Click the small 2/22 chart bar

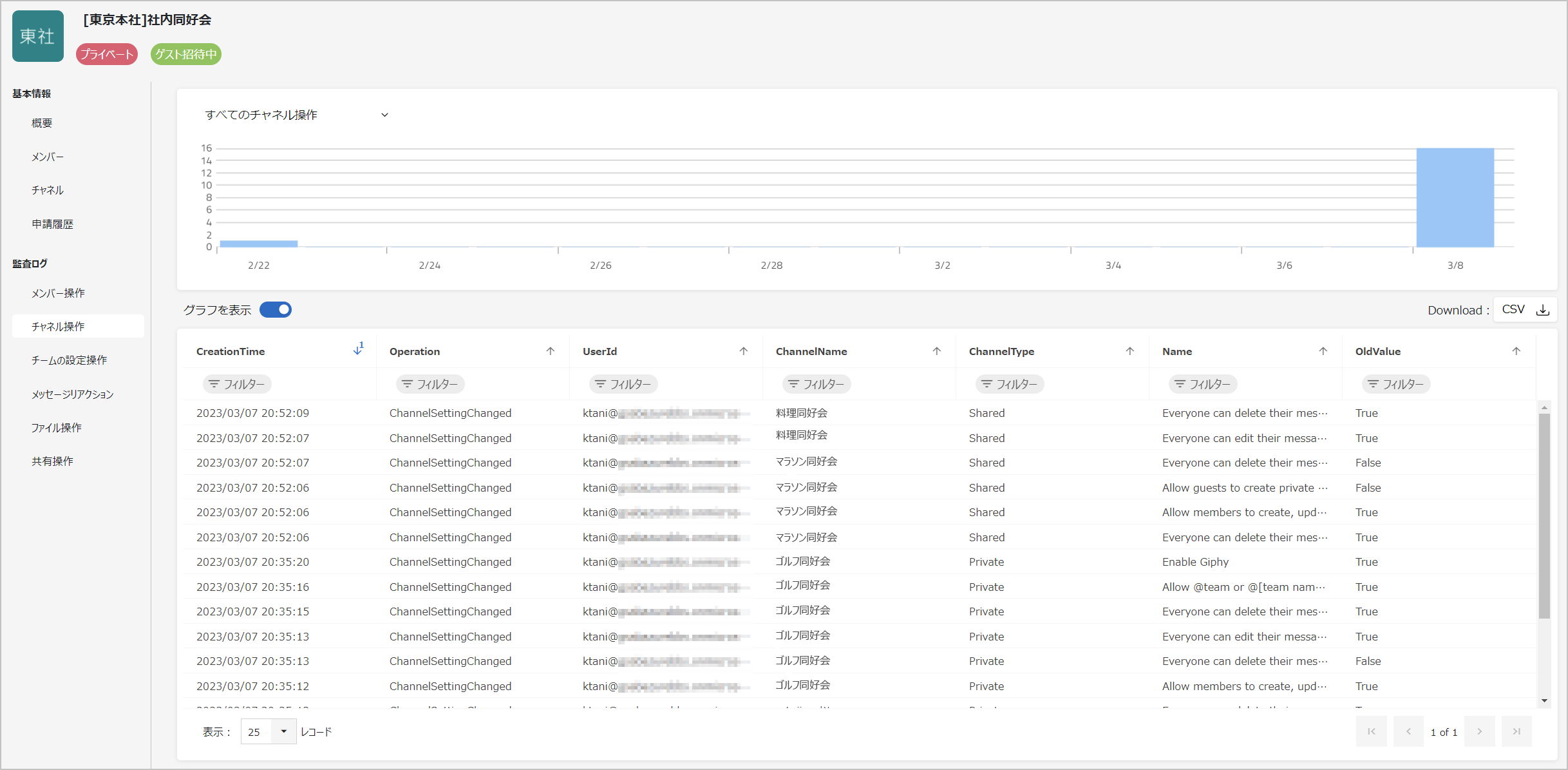click(x=259, y=244)
